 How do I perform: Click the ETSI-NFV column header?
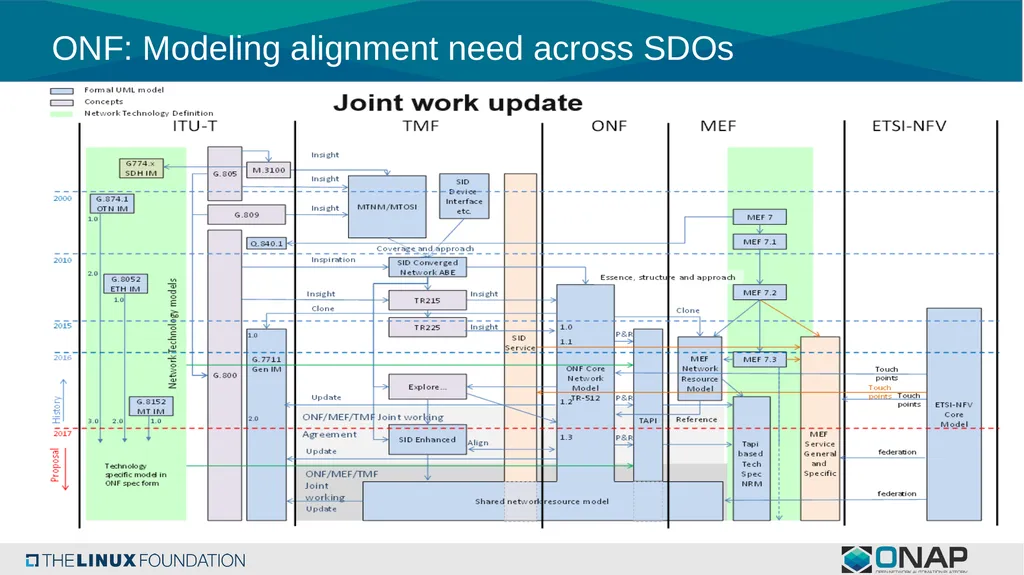pos(909,125)
